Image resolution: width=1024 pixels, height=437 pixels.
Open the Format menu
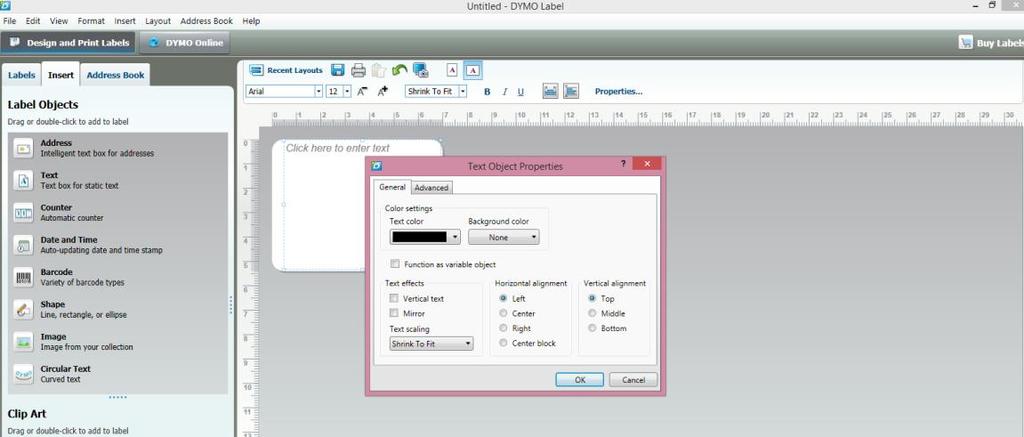[91, 21]
